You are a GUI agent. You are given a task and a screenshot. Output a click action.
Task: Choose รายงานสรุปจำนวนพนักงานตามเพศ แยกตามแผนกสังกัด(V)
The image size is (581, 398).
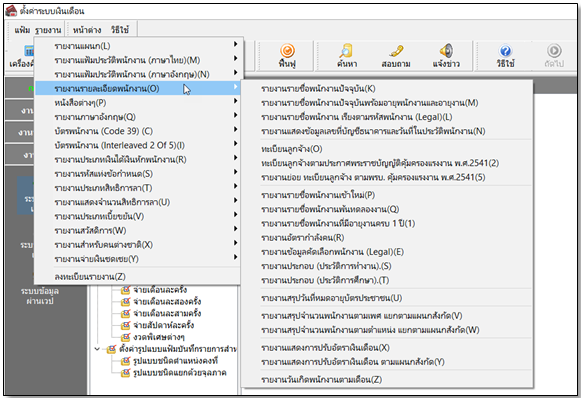pyautogui.click(x=387, y=316)
